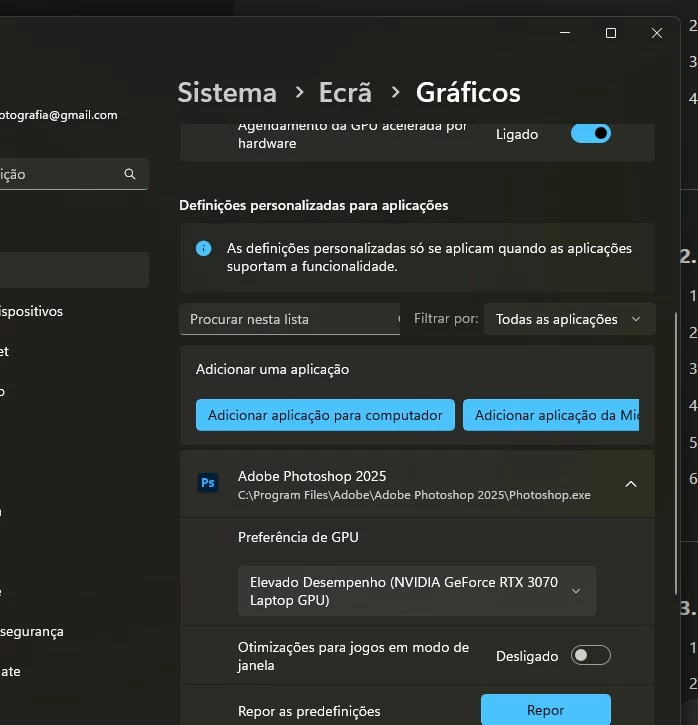Maximize the Settings window
This screenshot has width=698, height=725.
click(611, 33)
